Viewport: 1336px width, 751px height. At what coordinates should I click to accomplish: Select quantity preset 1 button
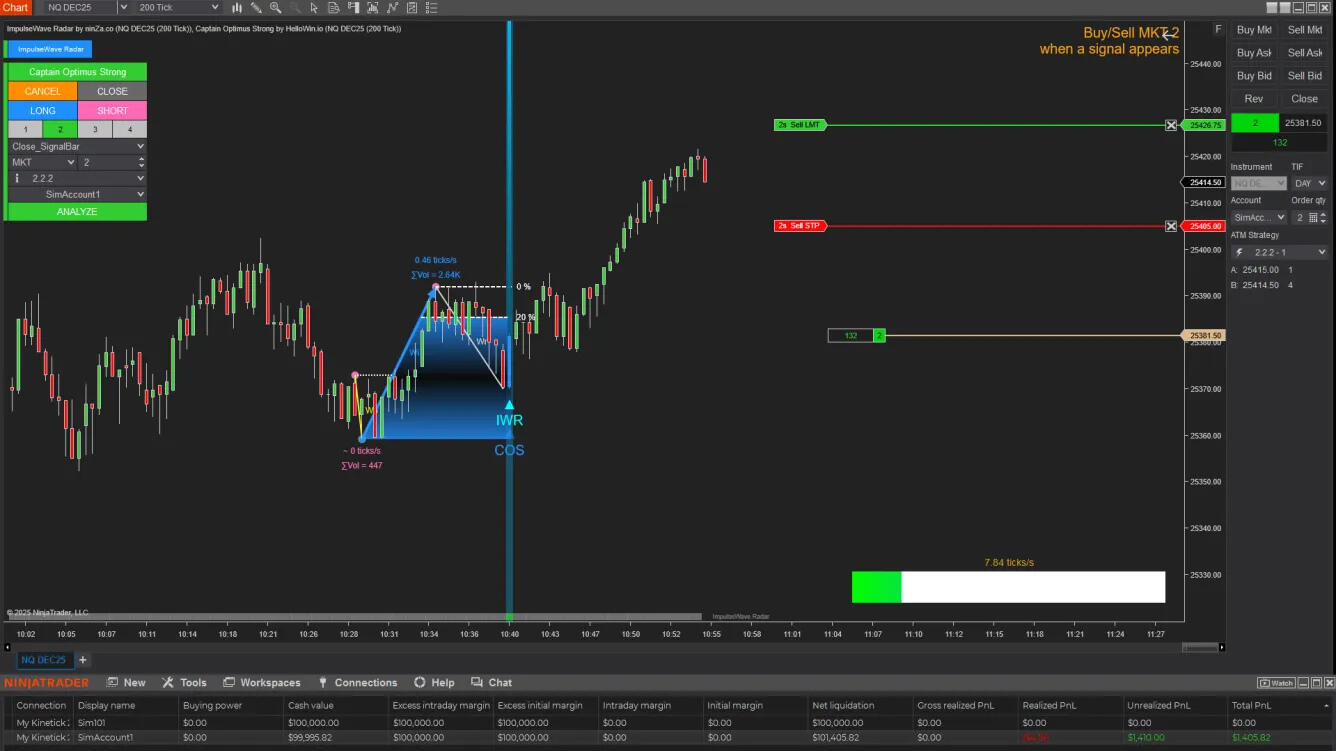(25, 130)
